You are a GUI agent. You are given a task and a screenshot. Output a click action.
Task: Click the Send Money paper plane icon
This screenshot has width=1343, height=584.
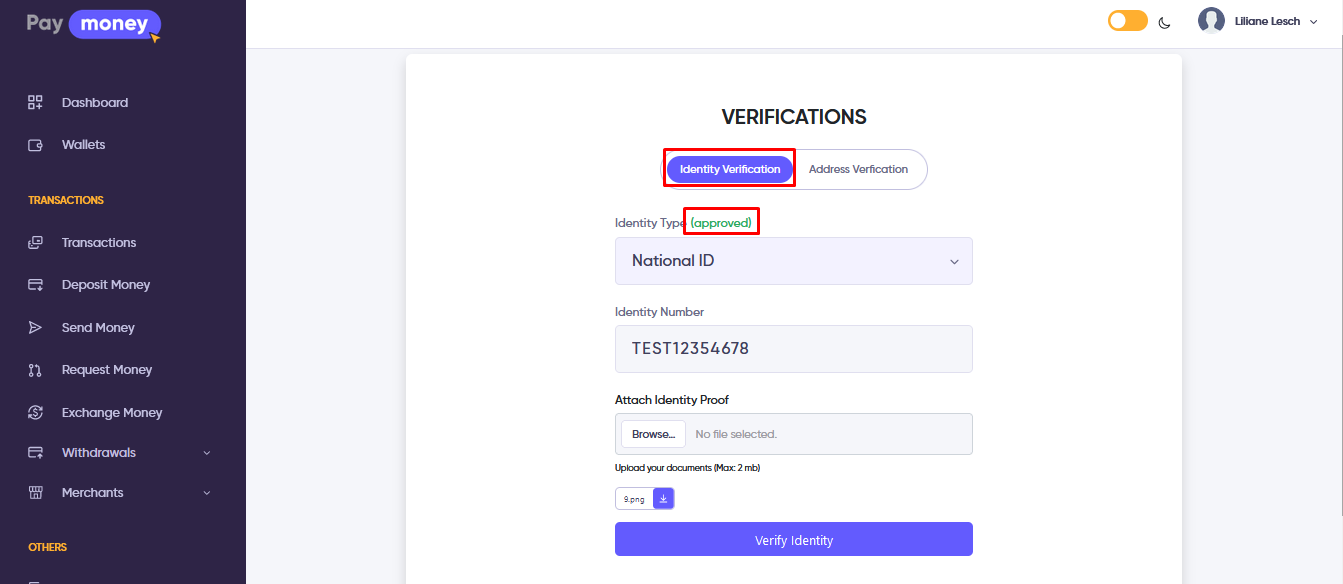click(36, 328)
